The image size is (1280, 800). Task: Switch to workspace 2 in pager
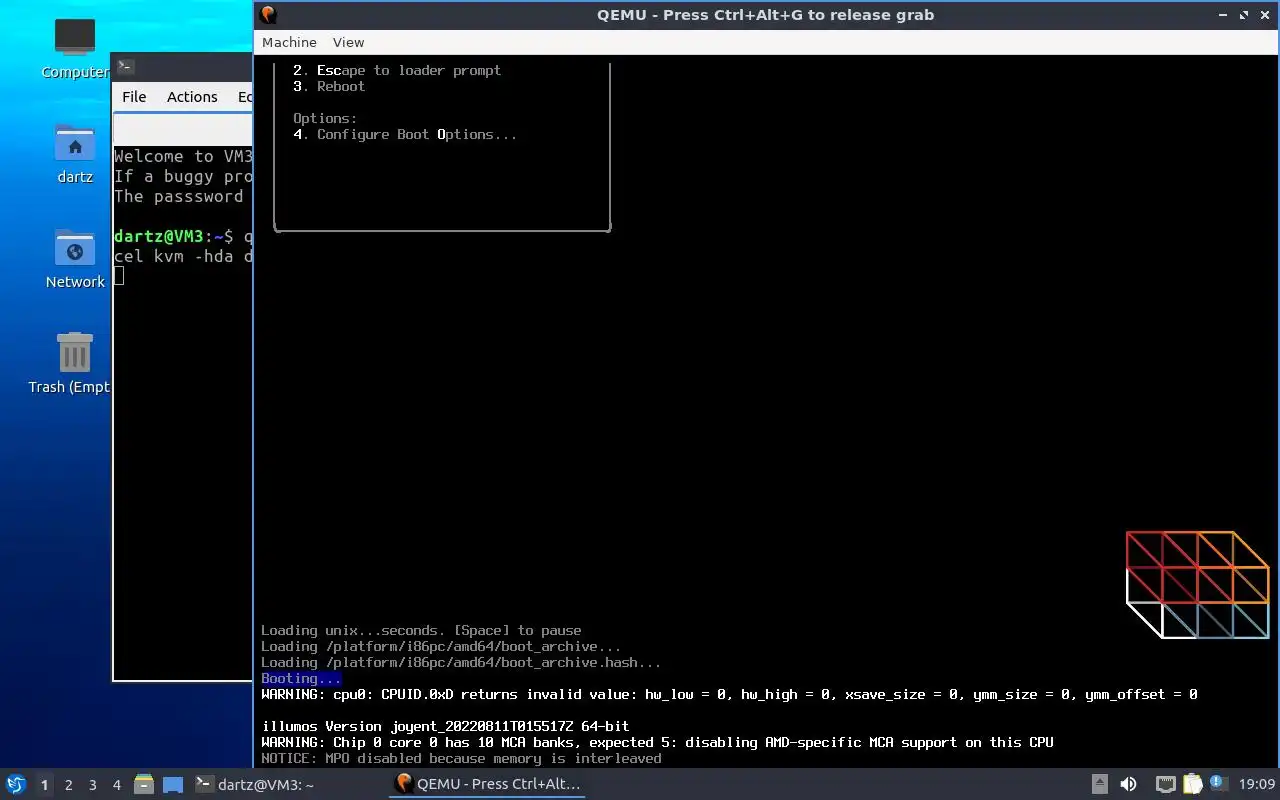(x=68, y=785)
